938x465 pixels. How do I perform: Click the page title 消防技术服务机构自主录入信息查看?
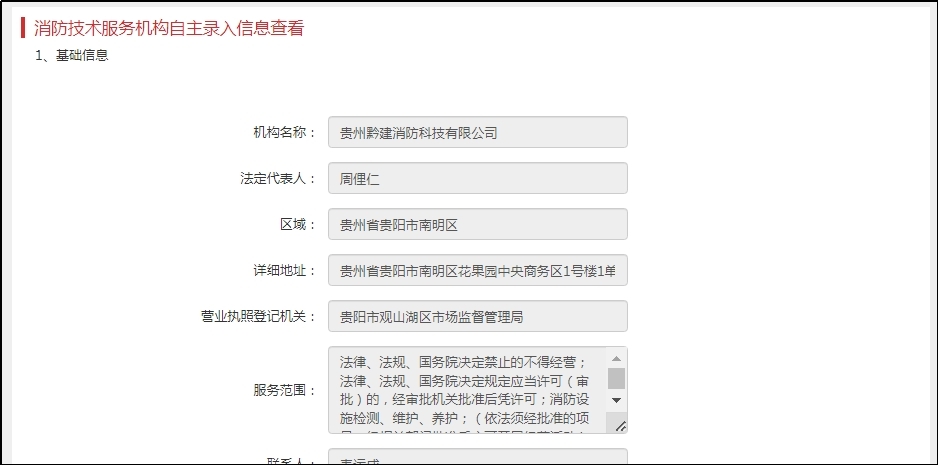click(169, 28)
